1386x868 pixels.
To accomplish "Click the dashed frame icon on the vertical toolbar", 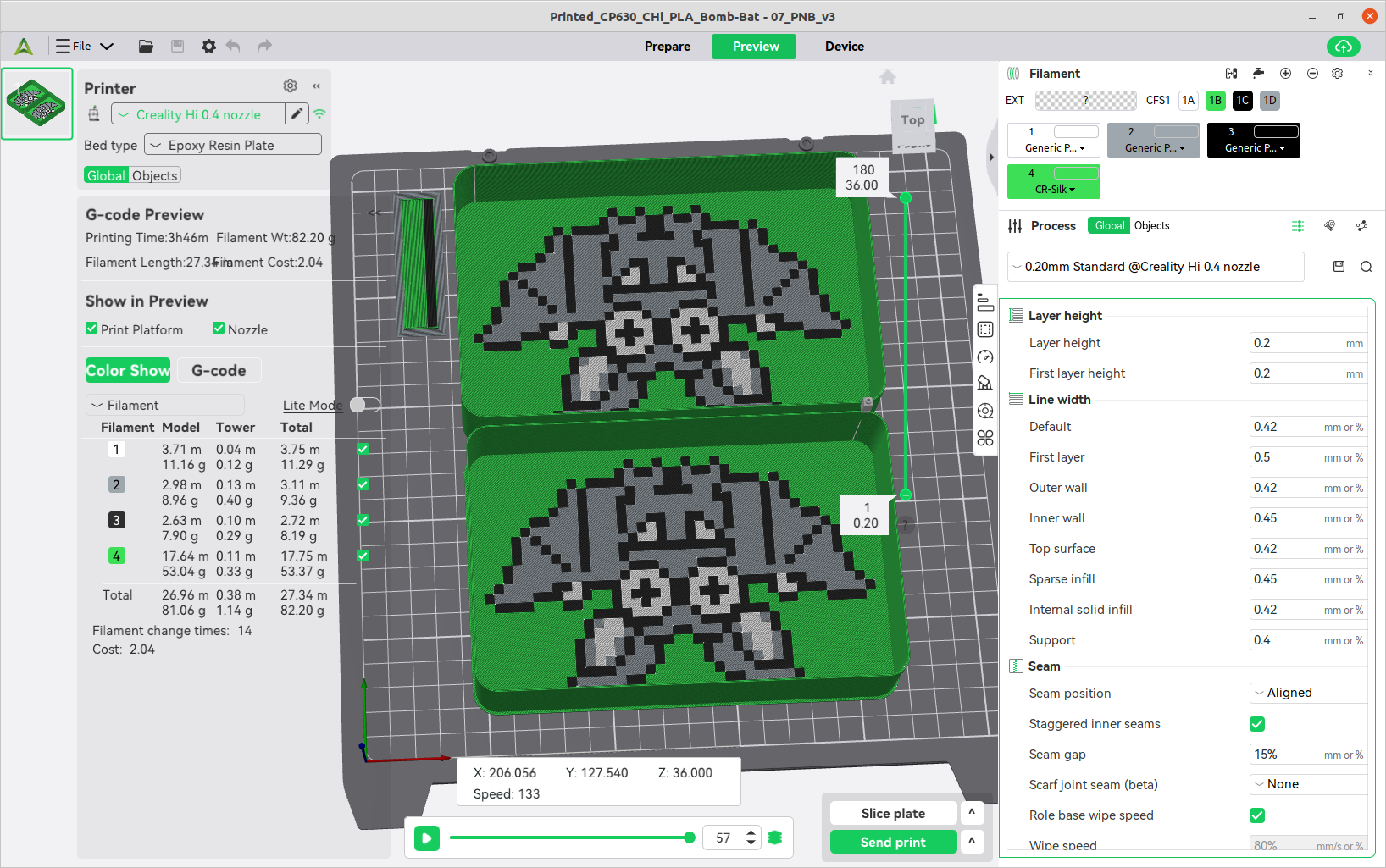I will (x=984, y=329).
